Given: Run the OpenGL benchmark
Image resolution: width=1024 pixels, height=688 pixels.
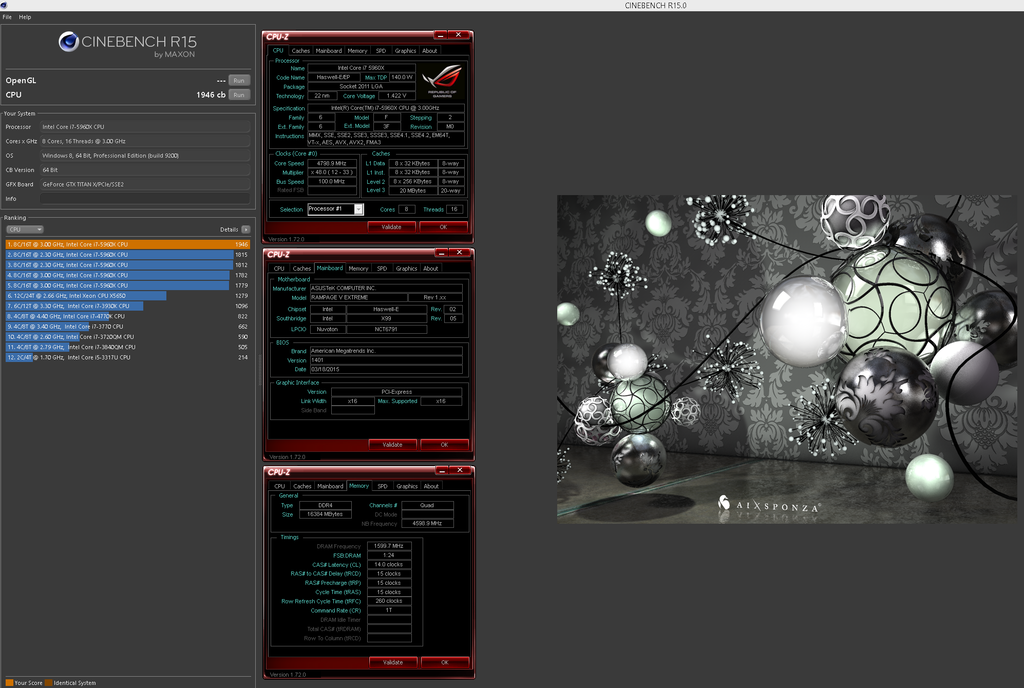Looking at the screenshot, I should coord(239,80).
